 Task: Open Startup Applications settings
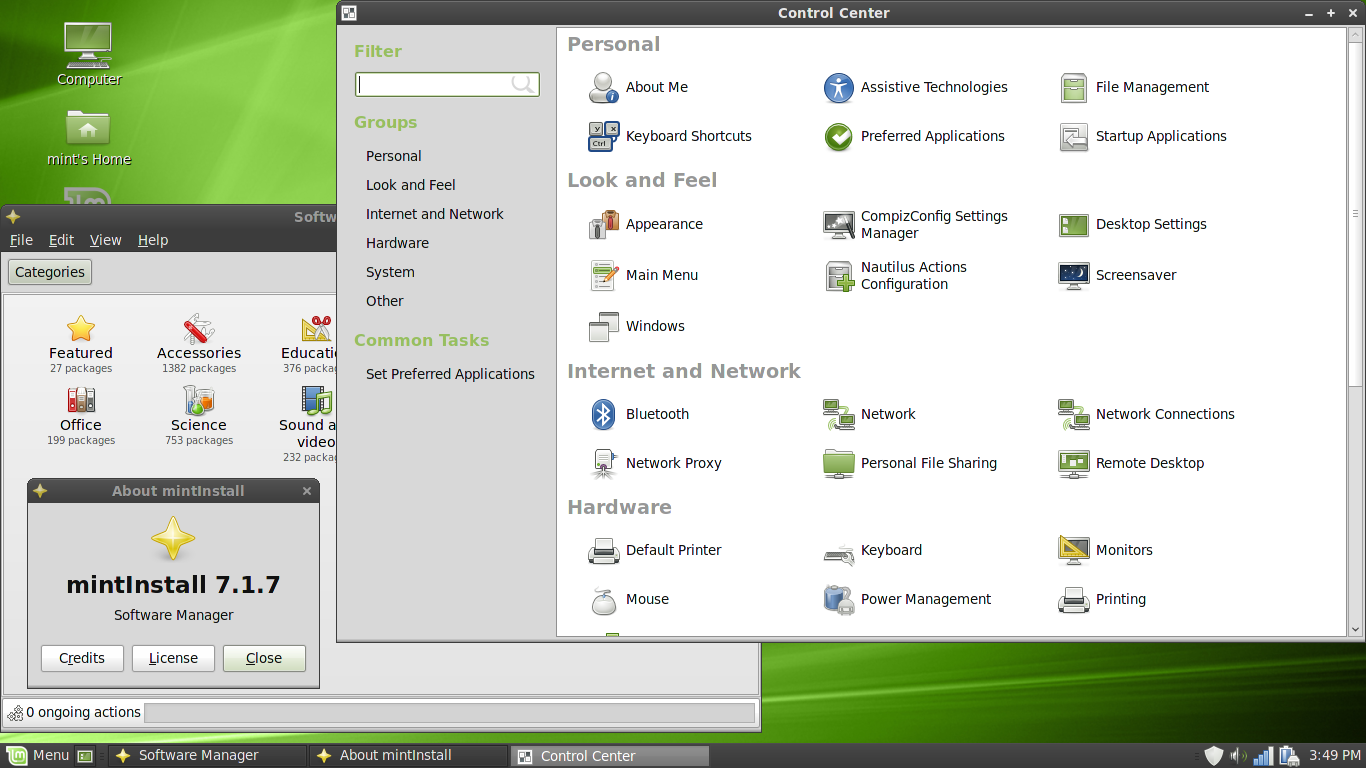[1143, 136]
